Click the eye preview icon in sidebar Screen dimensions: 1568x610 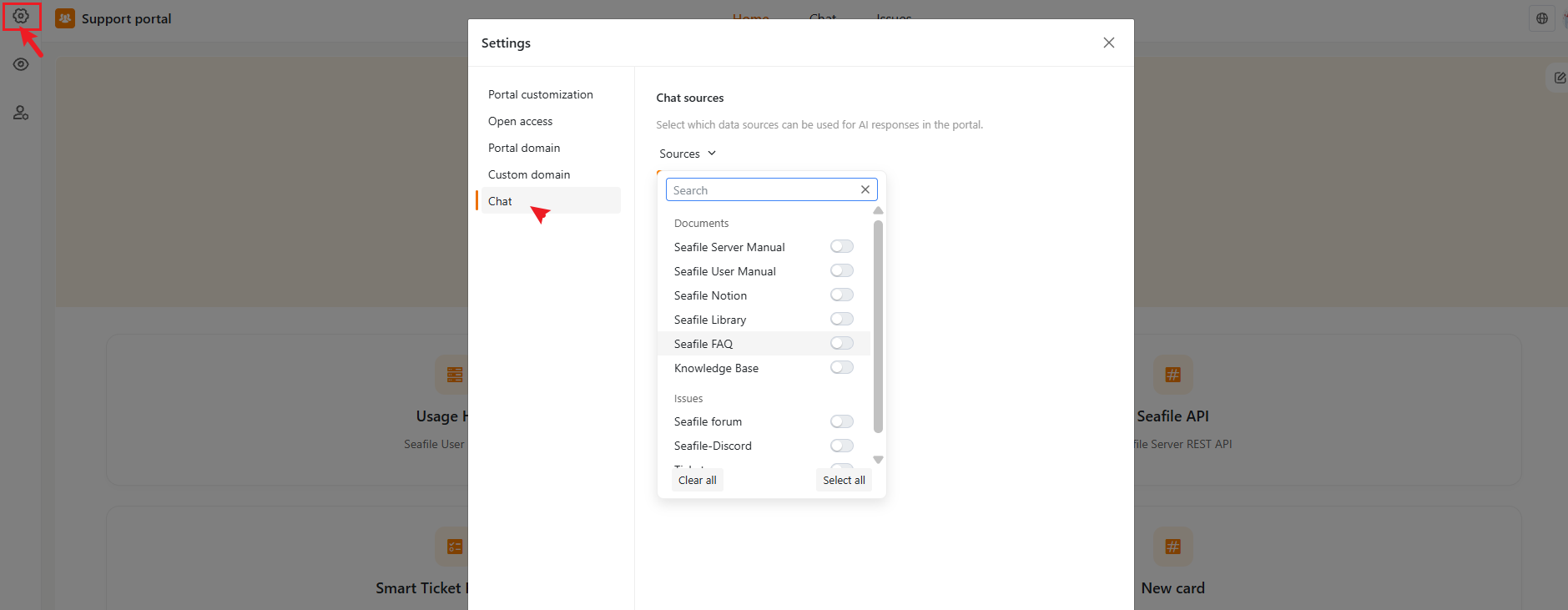[21, 64]
